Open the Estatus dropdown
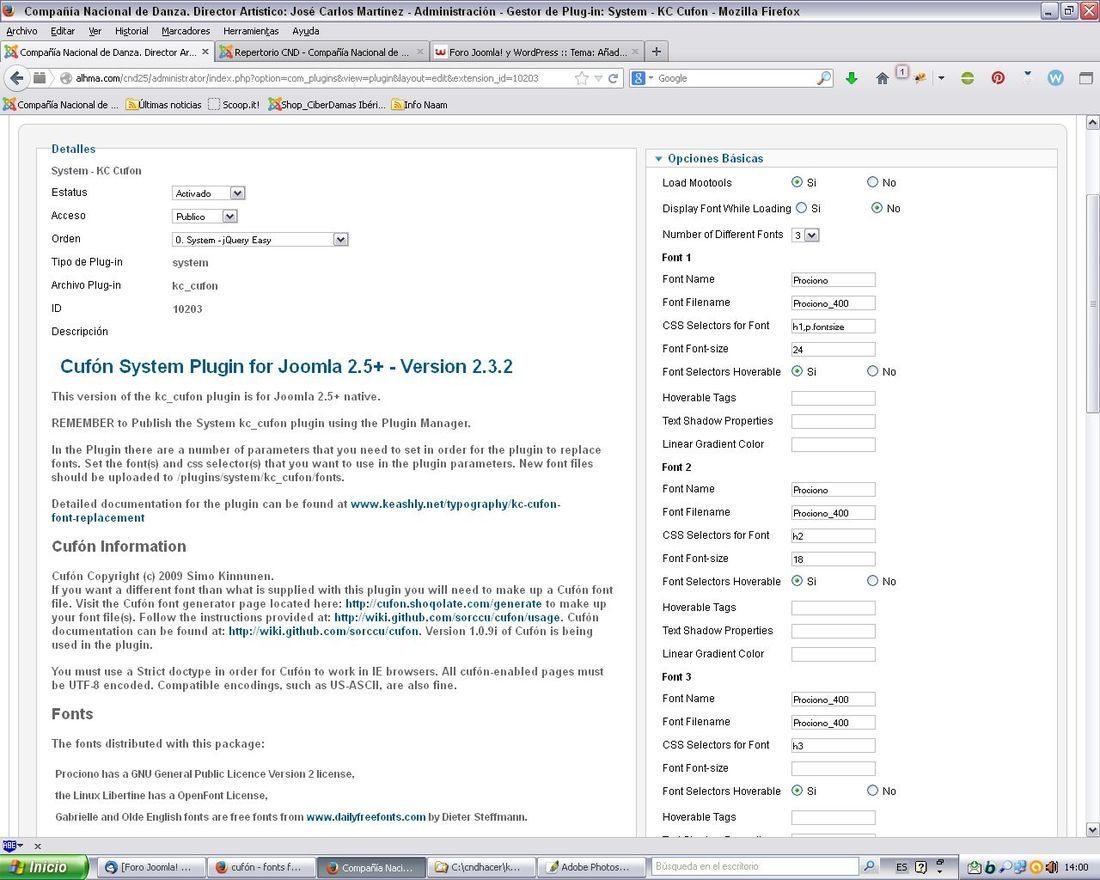Image resolution: width=1100 pixels, height=880 pixels. pos(208,193)
